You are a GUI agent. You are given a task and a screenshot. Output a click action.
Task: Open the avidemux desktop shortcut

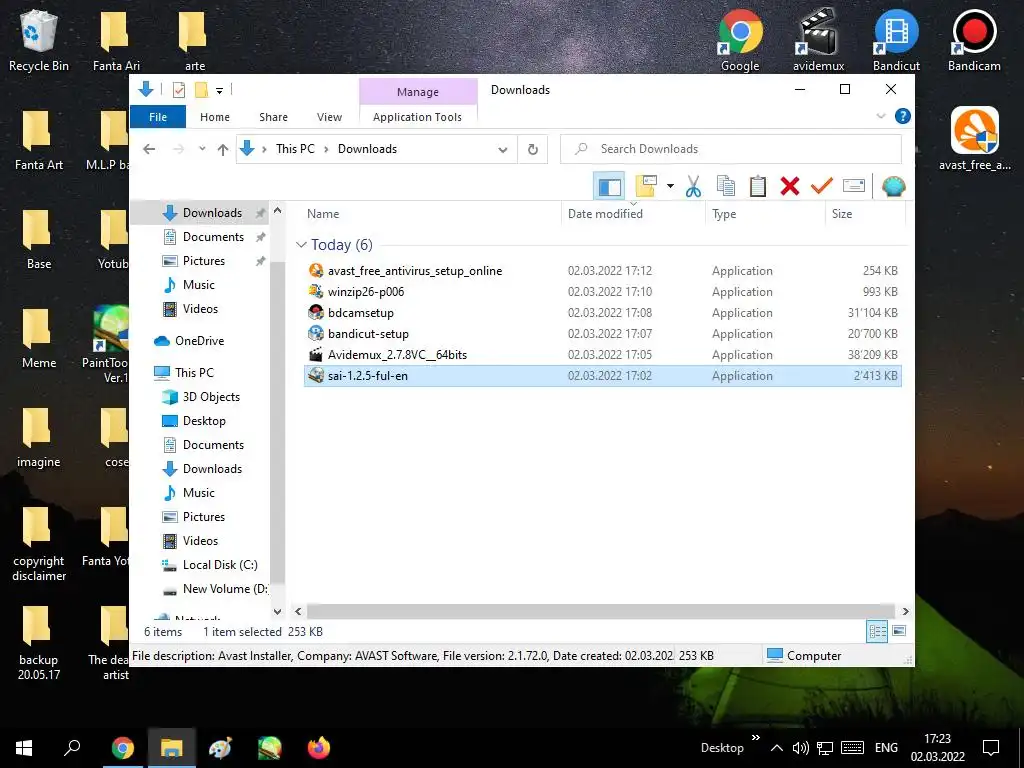tap(818, 40)
